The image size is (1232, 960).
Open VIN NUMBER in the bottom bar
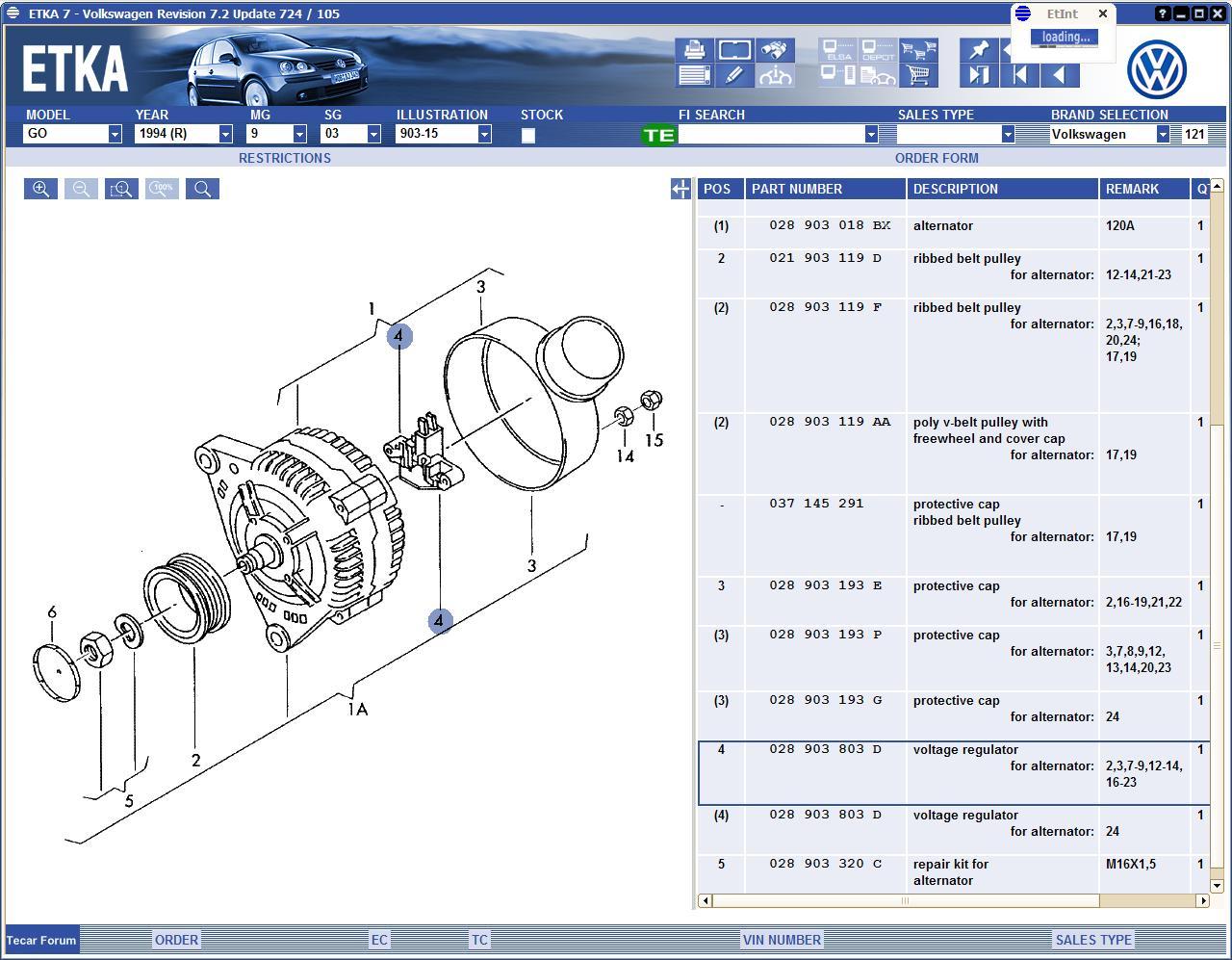point(782,940)
